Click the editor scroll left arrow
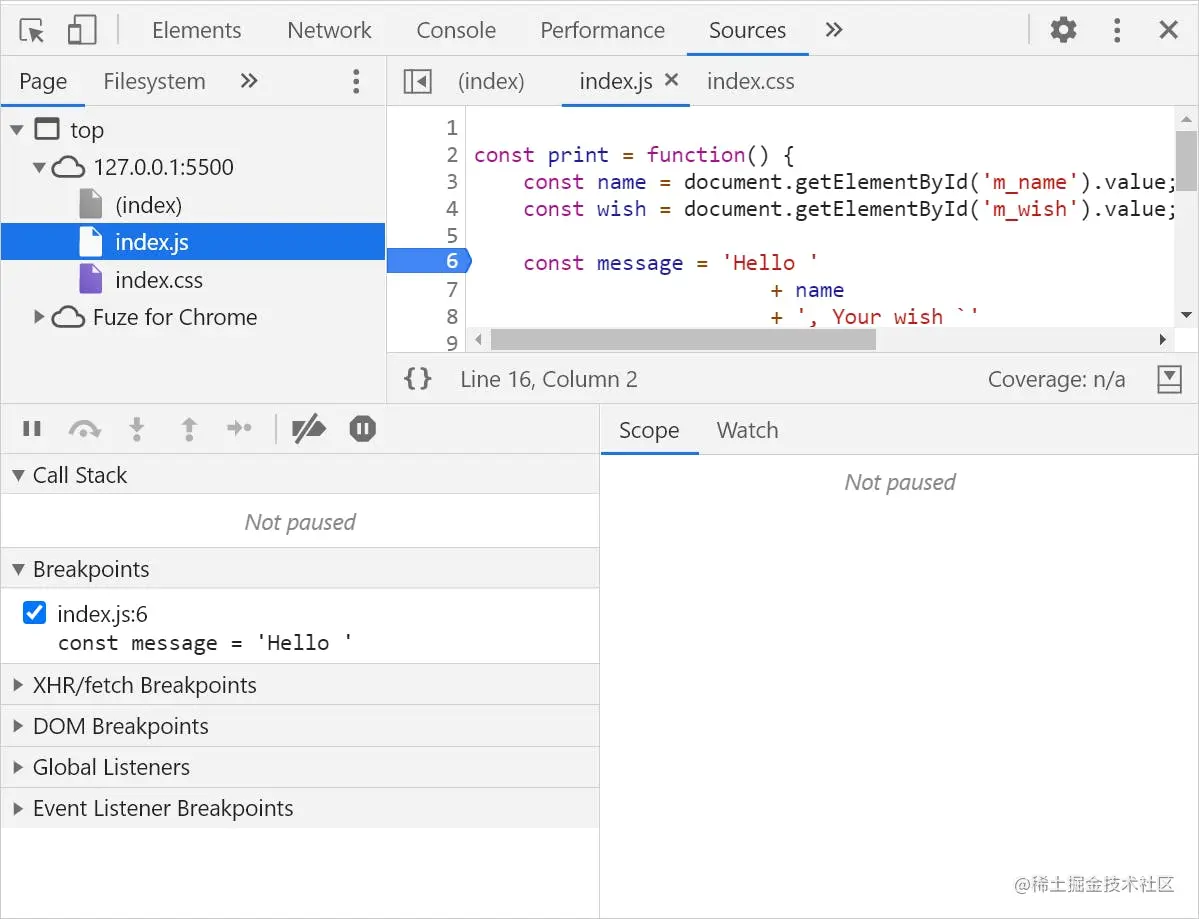This screenshot has height=919, width=1199. click(x=479, y=339)
